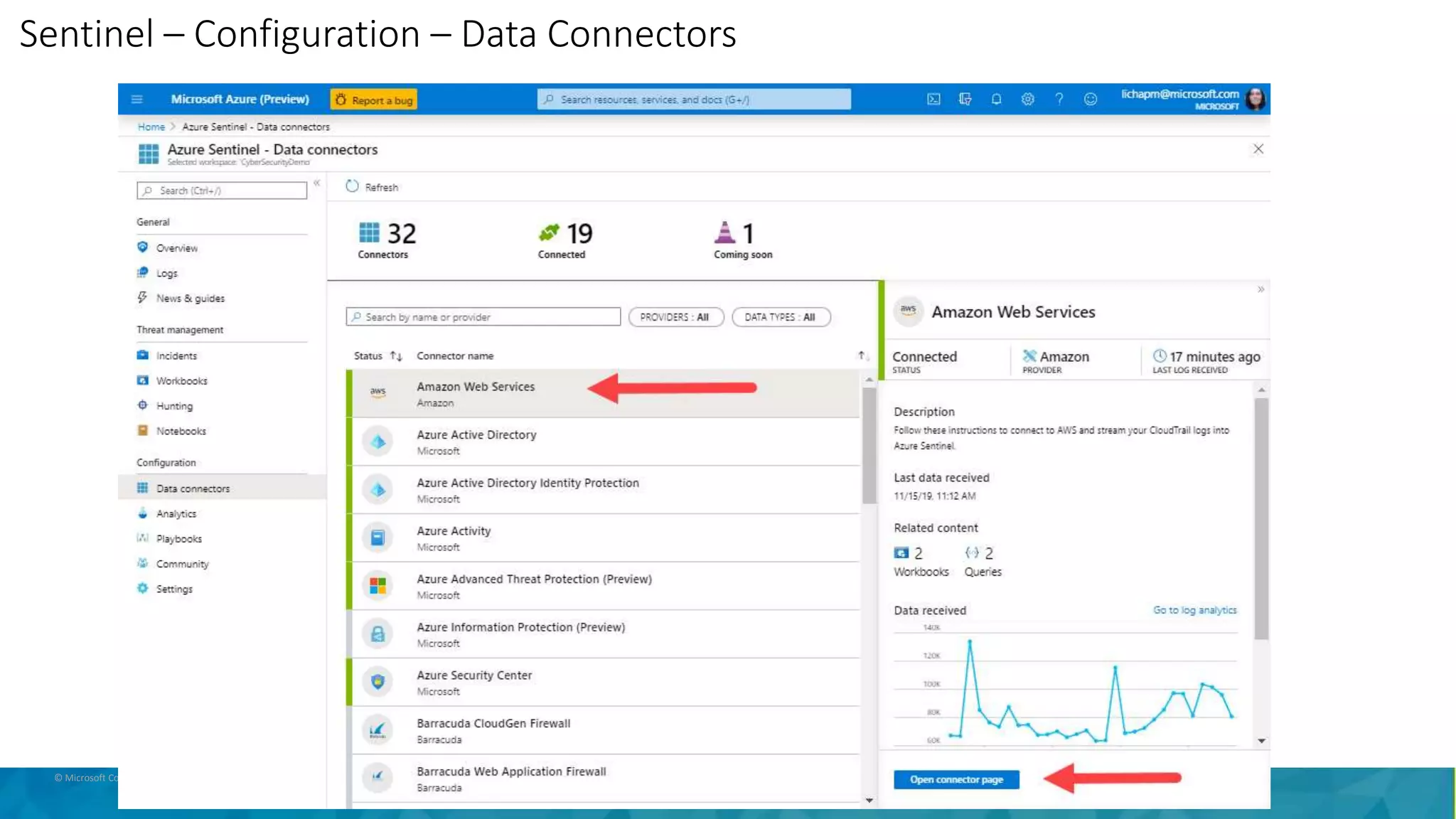Open Incidents under Threat management
Image resolution: width=1456 pixels, height=819 pixels.
[x=176, y=356]
